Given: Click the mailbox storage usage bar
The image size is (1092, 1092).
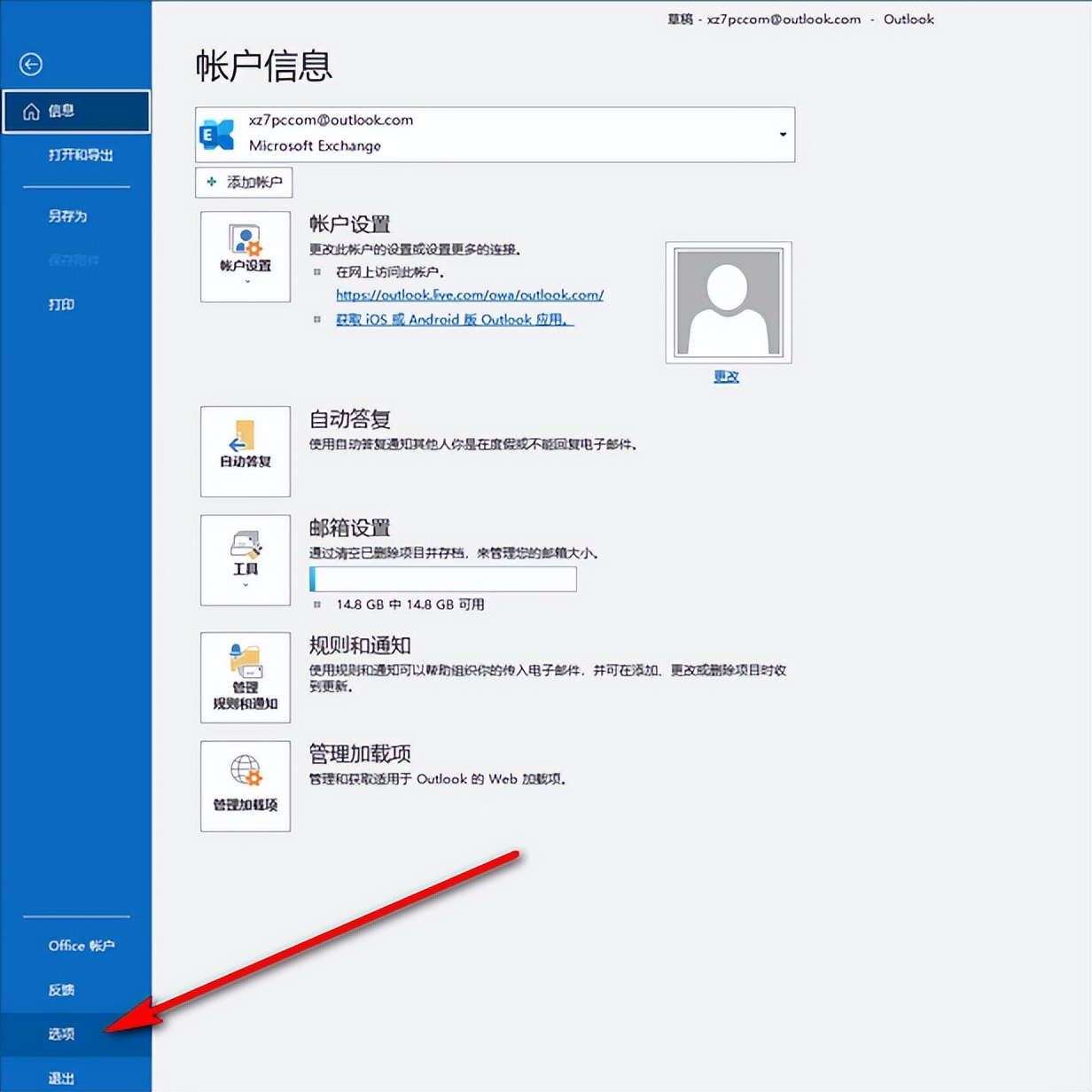Looking at the screenshot, I should coord(442,579).
